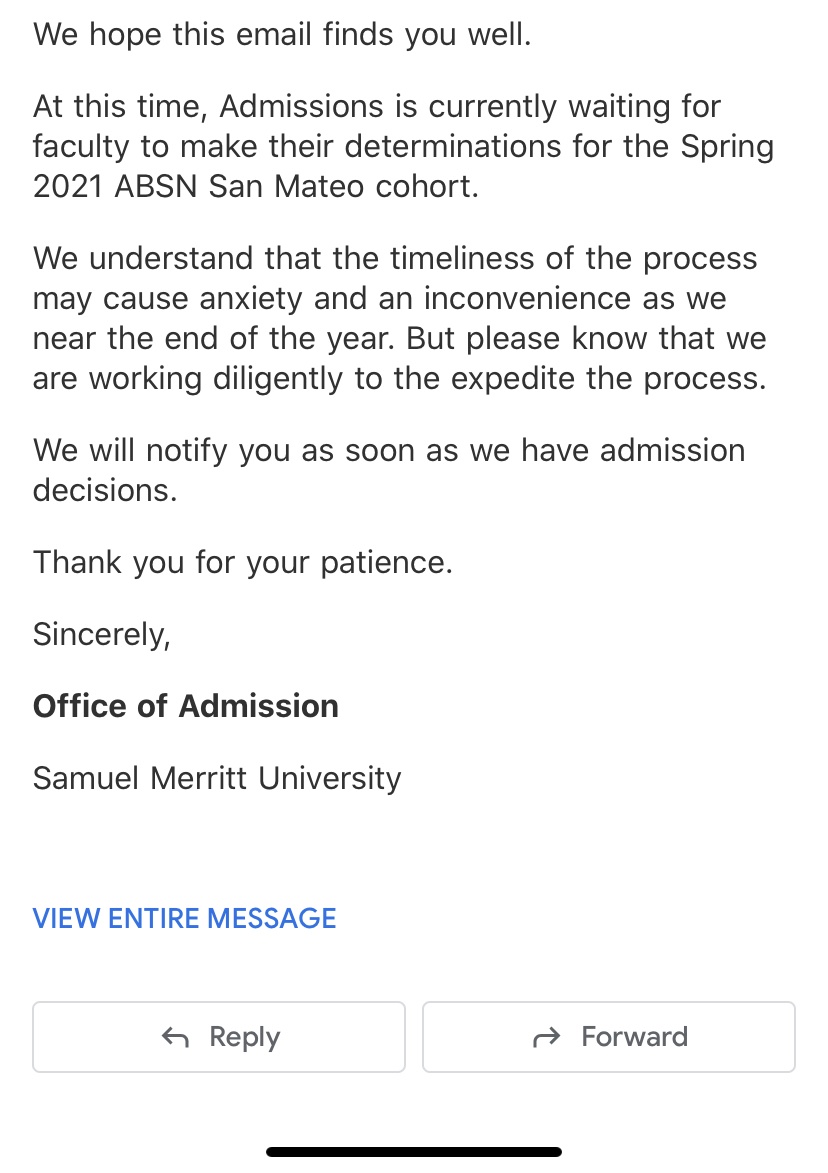Viewport: 828px width, 1173px height.
Task: Tap the 'Thank you for your patience.' line
Action: (243, 563)
